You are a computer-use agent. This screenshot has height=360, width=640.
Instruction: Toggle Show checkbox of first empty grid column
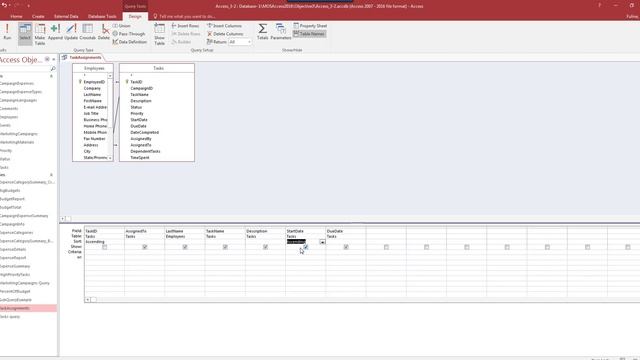point(386,247)
